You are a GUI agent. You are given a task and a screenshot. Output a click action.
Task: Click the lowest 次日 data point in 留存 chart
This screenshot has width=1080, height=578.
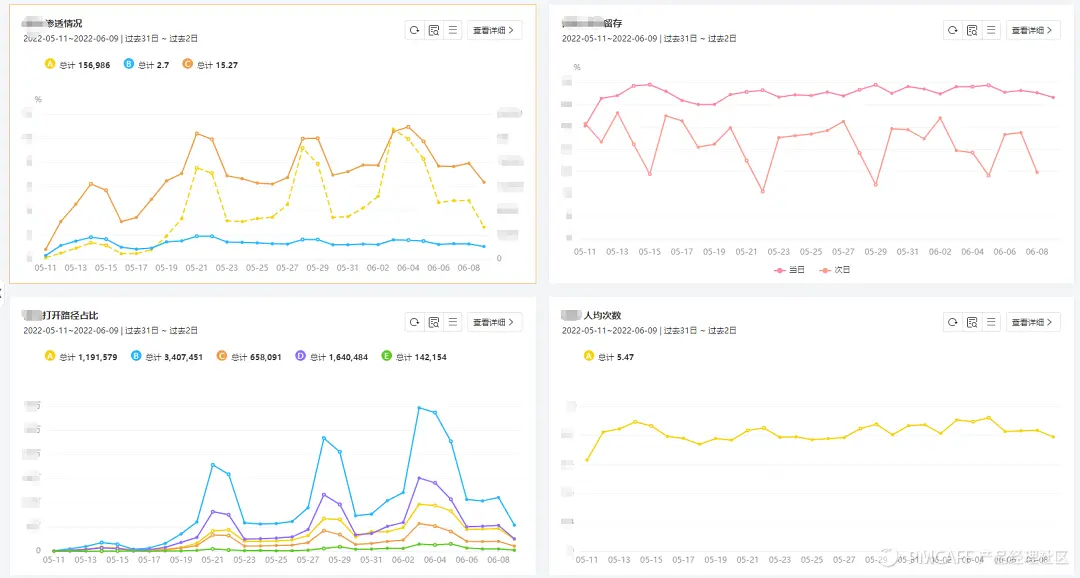tap(762, 191)
